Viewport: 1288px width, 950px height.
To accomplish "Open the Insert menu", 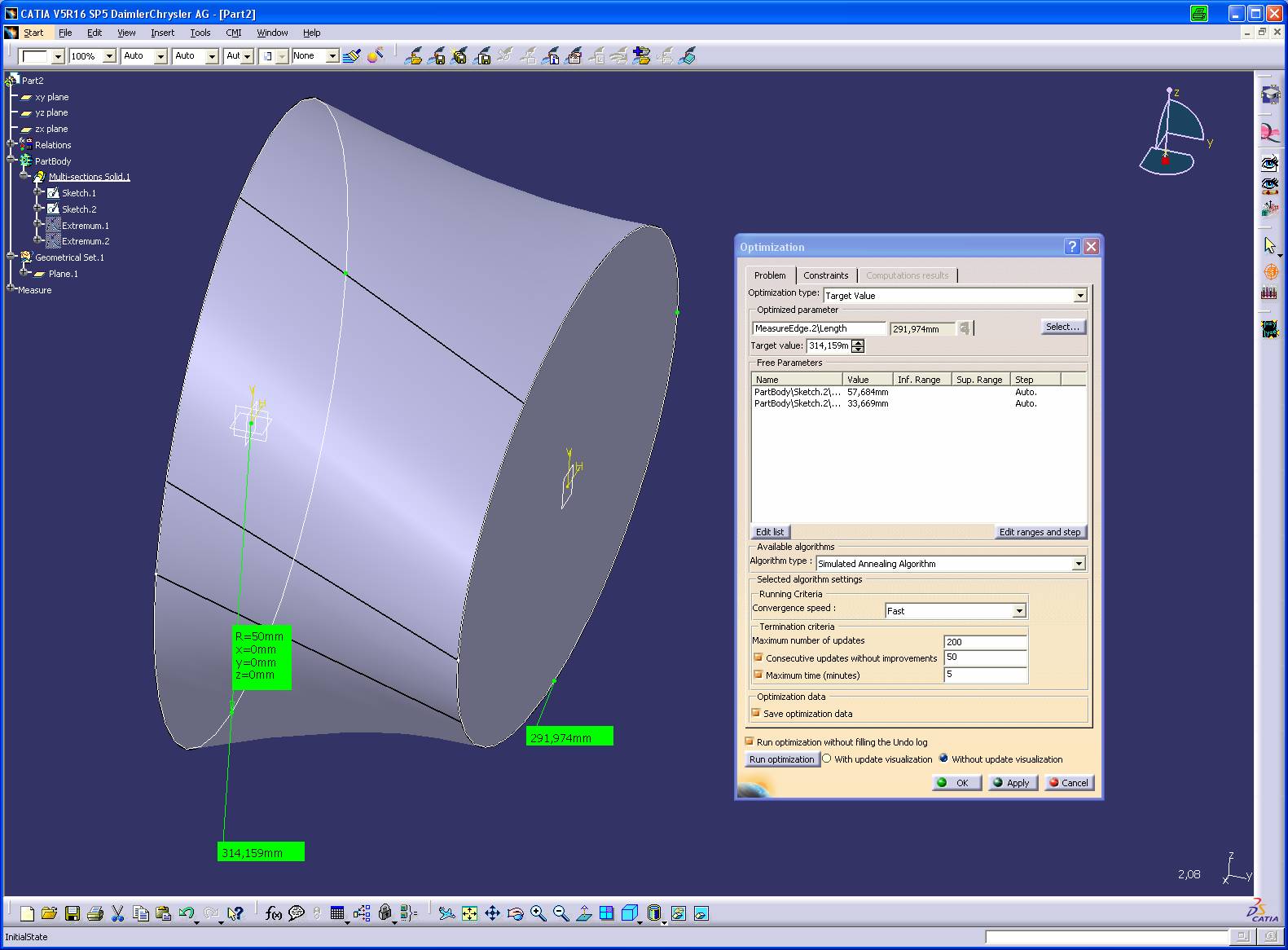I will coord(162,33).
